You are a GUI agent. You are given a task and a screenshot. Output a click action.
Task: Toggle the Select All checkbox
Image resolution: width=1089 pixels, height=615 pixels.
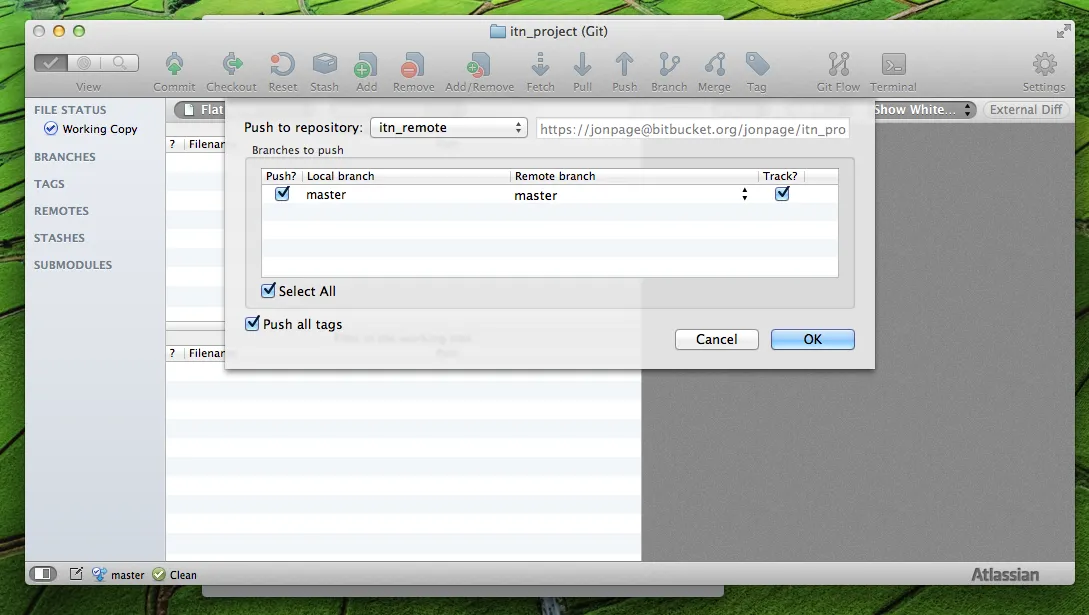click(268, 290)
